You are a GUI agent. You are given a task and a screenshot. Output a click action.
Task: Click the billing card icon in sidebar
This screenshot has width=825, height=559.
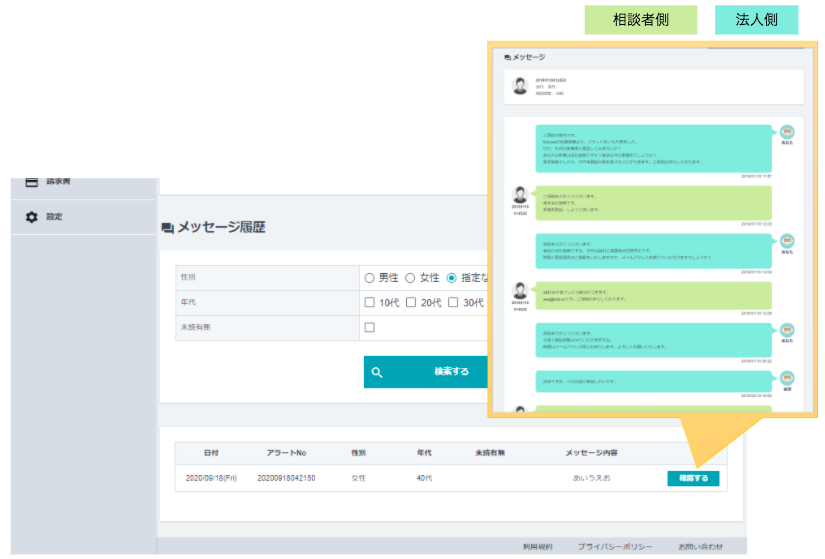(32, 182)
